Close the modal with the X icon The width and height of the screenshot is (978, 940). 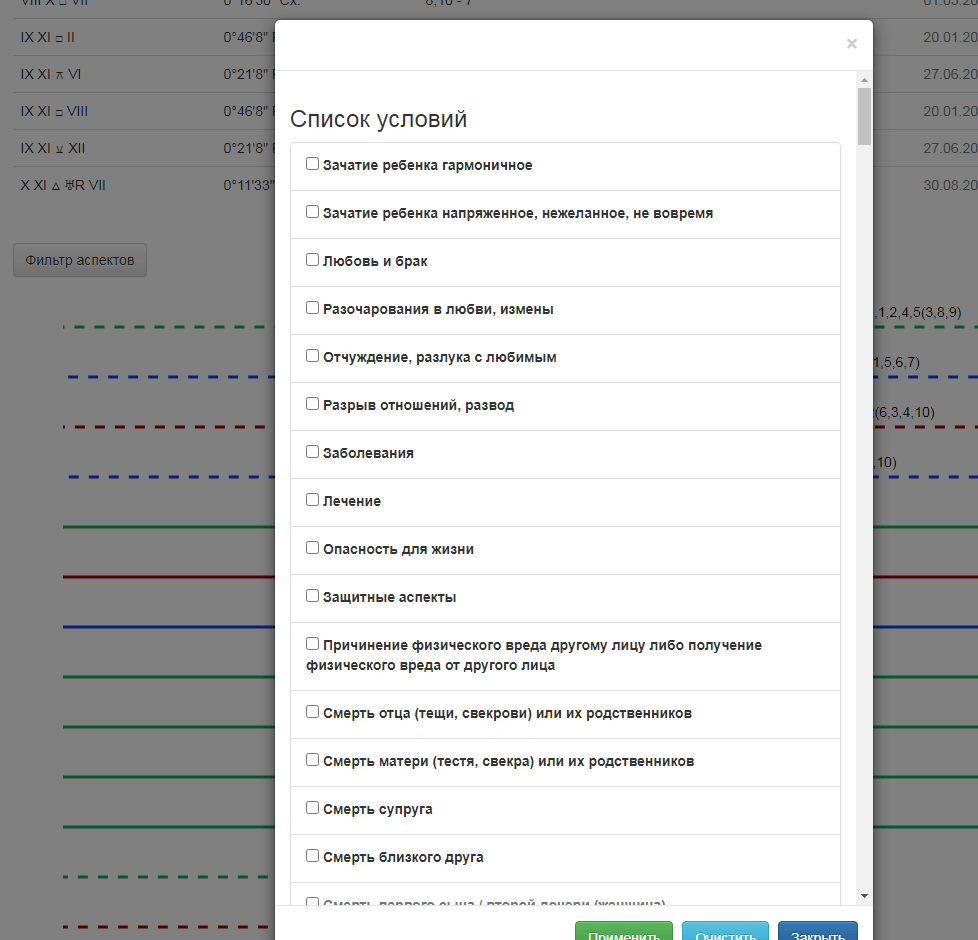(851, 44)
